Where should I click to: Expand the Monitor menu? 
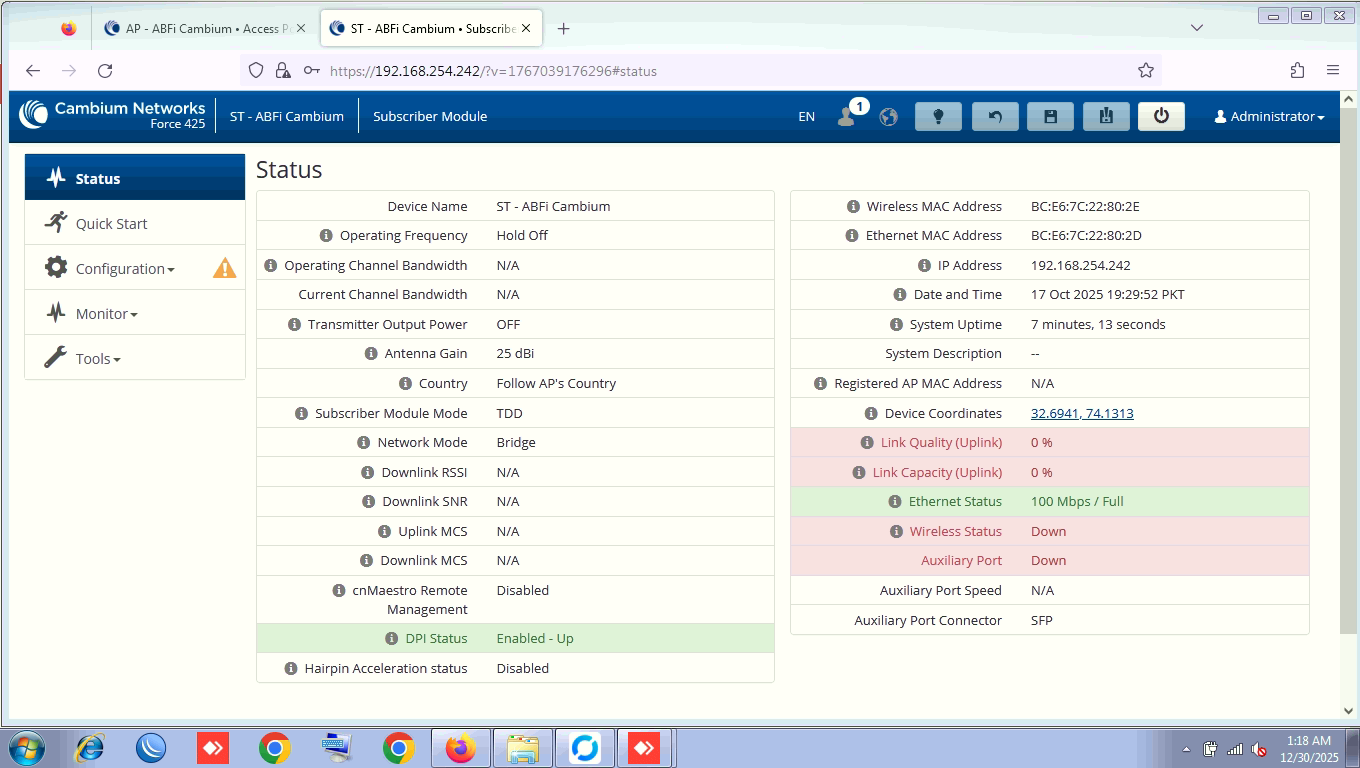pyautogui.click(x=106, y=314)
